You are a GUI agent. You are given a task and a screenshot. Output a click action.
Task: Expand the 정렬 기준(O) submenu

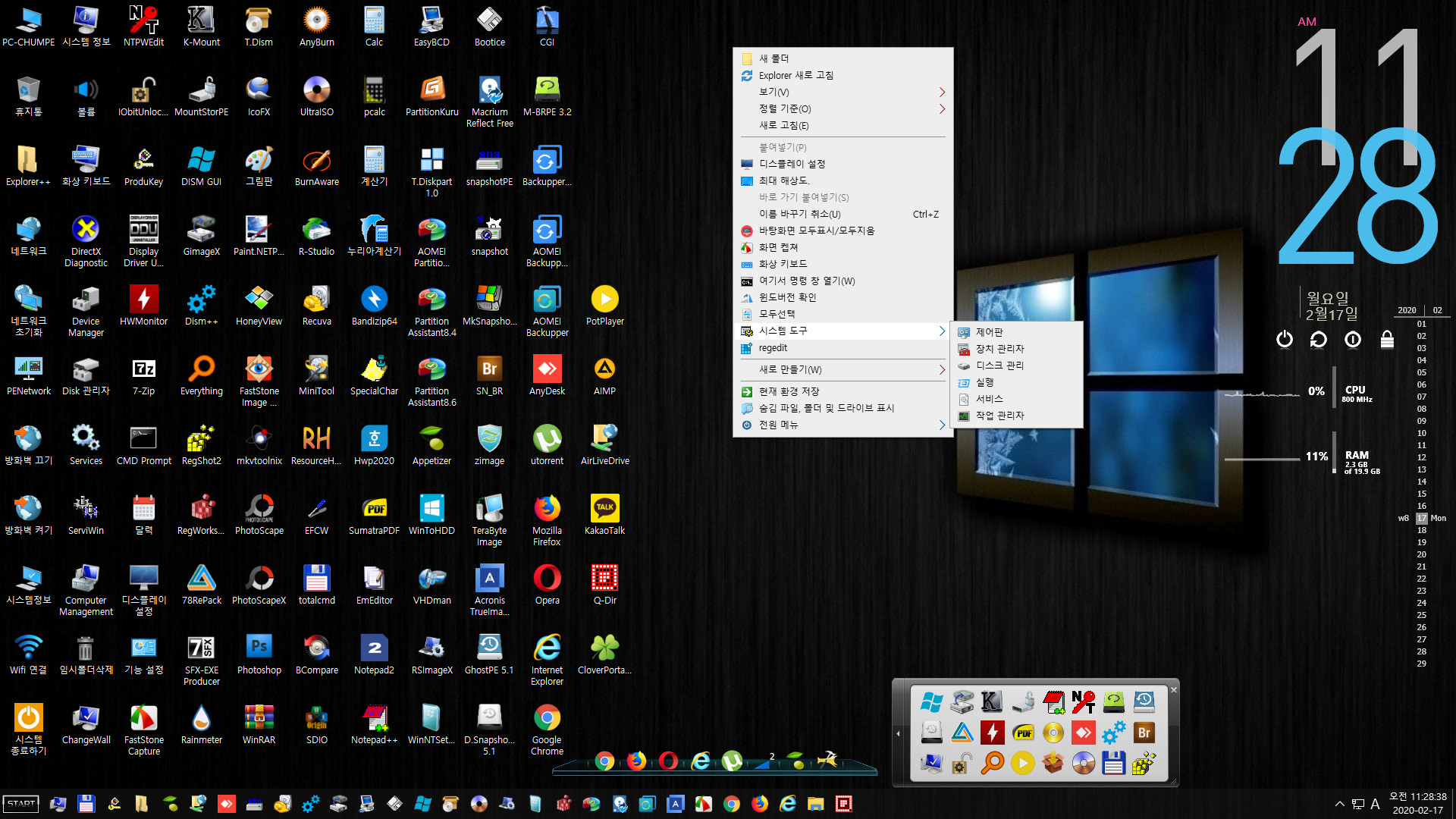coord(843,108)
